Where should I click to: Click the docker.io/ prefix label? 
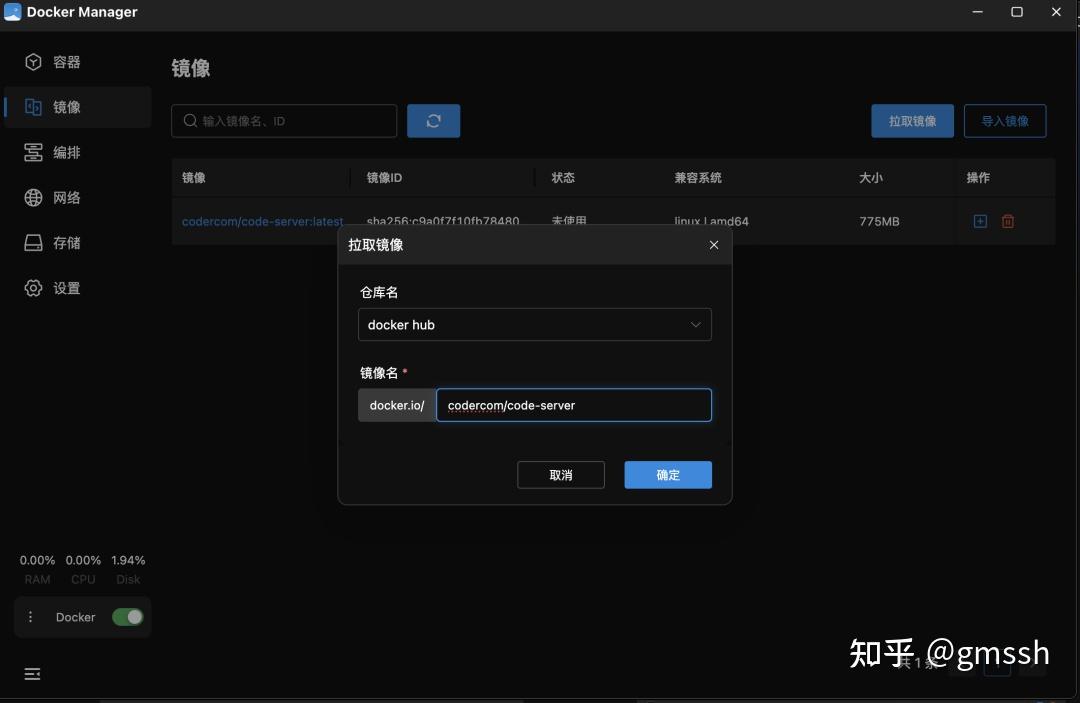click(x=397, y=405)
